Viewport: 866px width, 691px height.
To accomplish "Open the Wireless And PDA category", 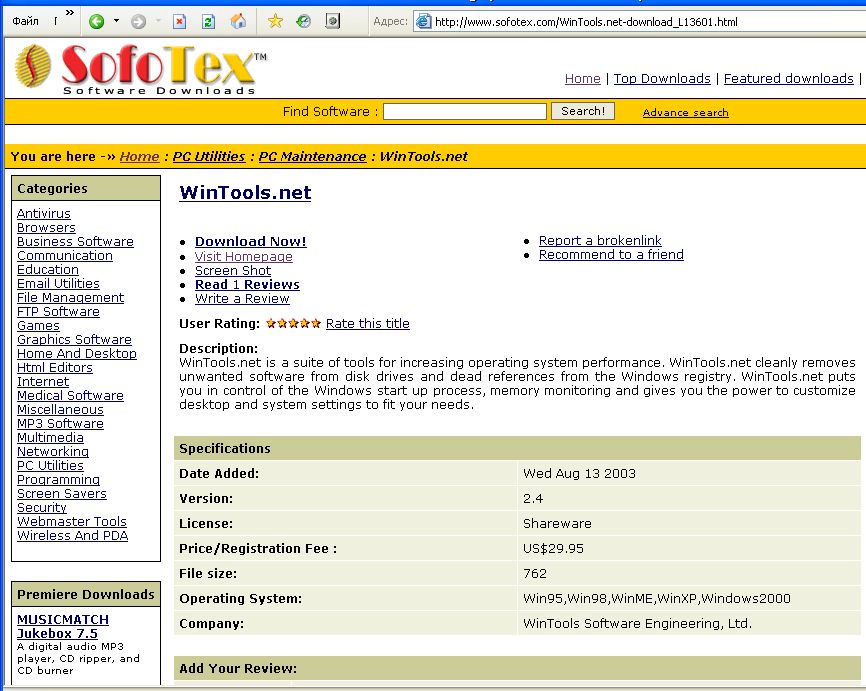I will tap(72, 536).
